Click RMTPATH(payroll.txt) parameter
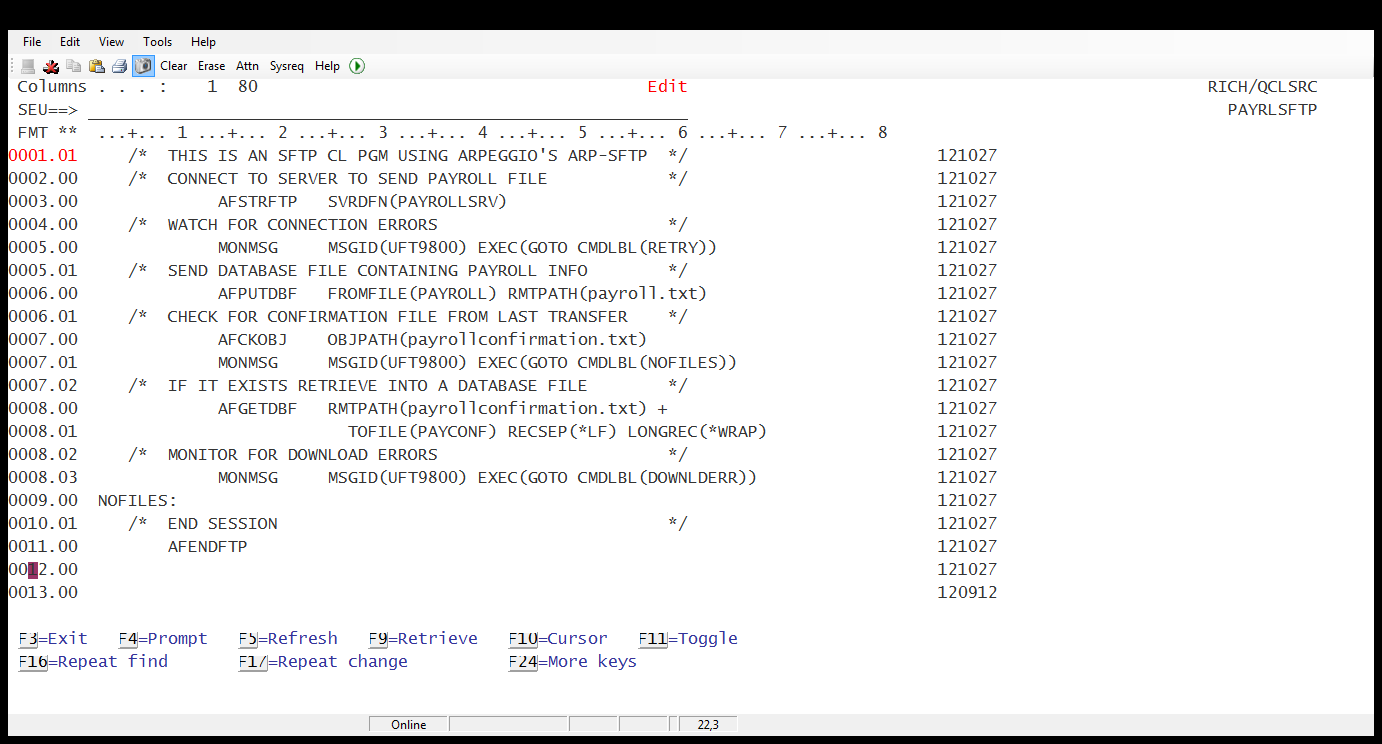The width and height of the screenshot is (1382, 744). 608,294
